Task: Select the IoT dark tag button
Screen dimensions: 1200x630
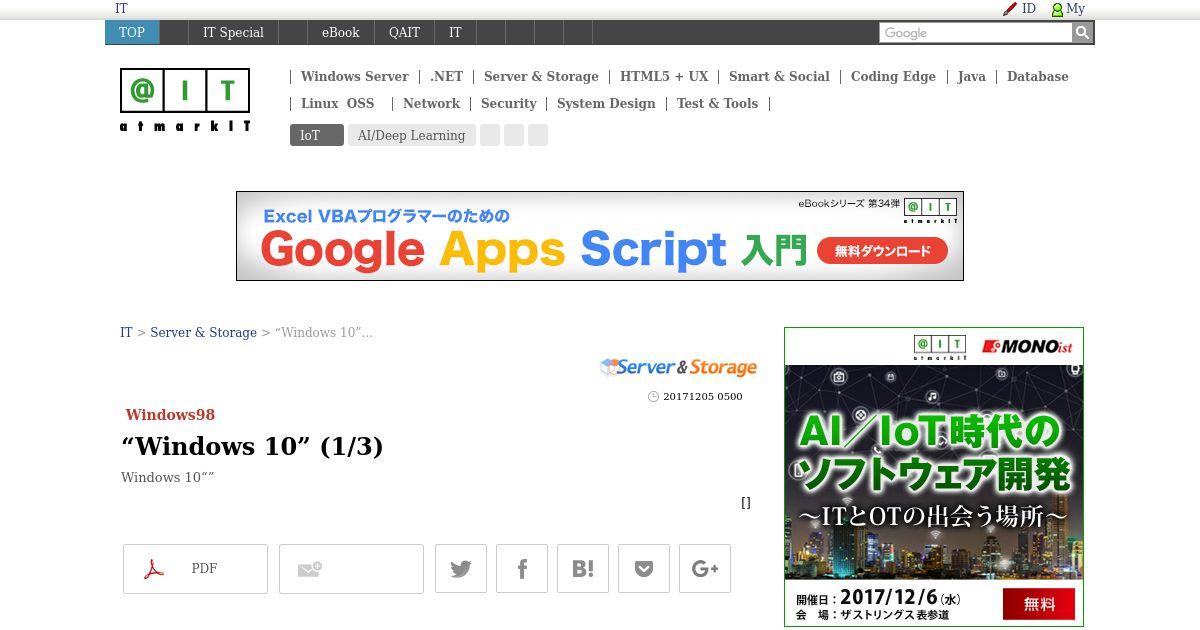Action: [x=316, y=135]
